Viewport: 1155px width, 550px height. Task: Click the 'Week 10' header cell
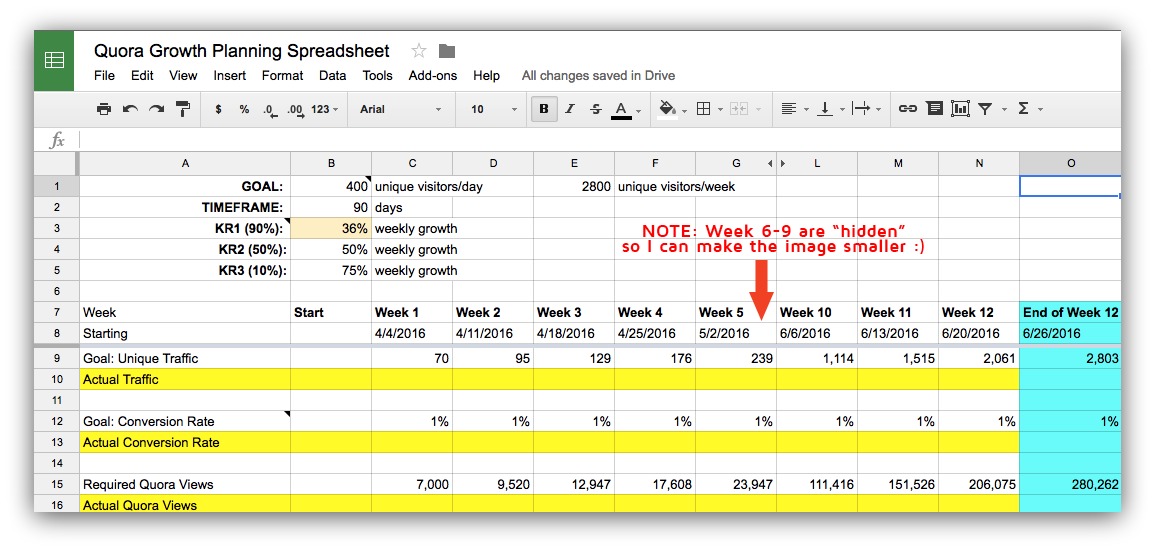817,312
